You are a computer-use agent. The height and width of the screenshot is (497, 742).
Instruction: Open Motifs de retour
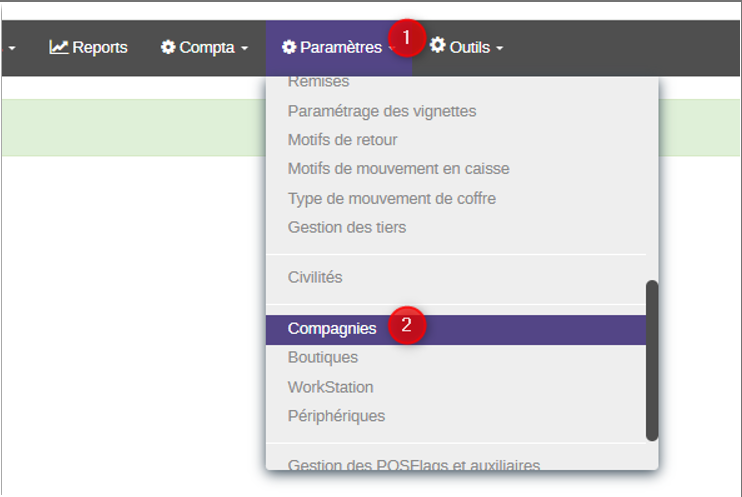[x=456, y=140]
